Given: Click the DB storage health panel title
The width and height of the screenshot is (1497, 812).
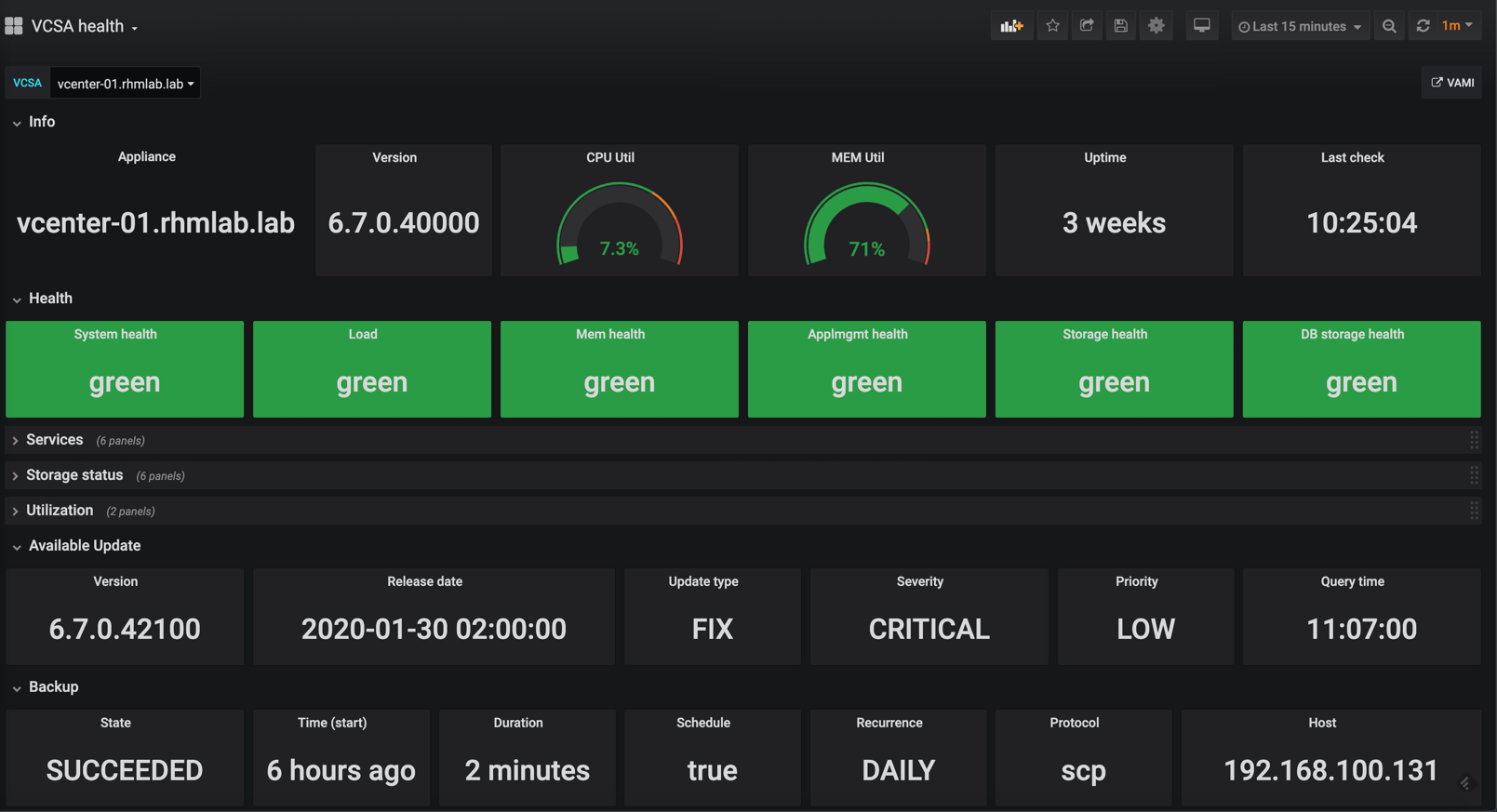Looking at the screenshot, I should coord(1353,334).
